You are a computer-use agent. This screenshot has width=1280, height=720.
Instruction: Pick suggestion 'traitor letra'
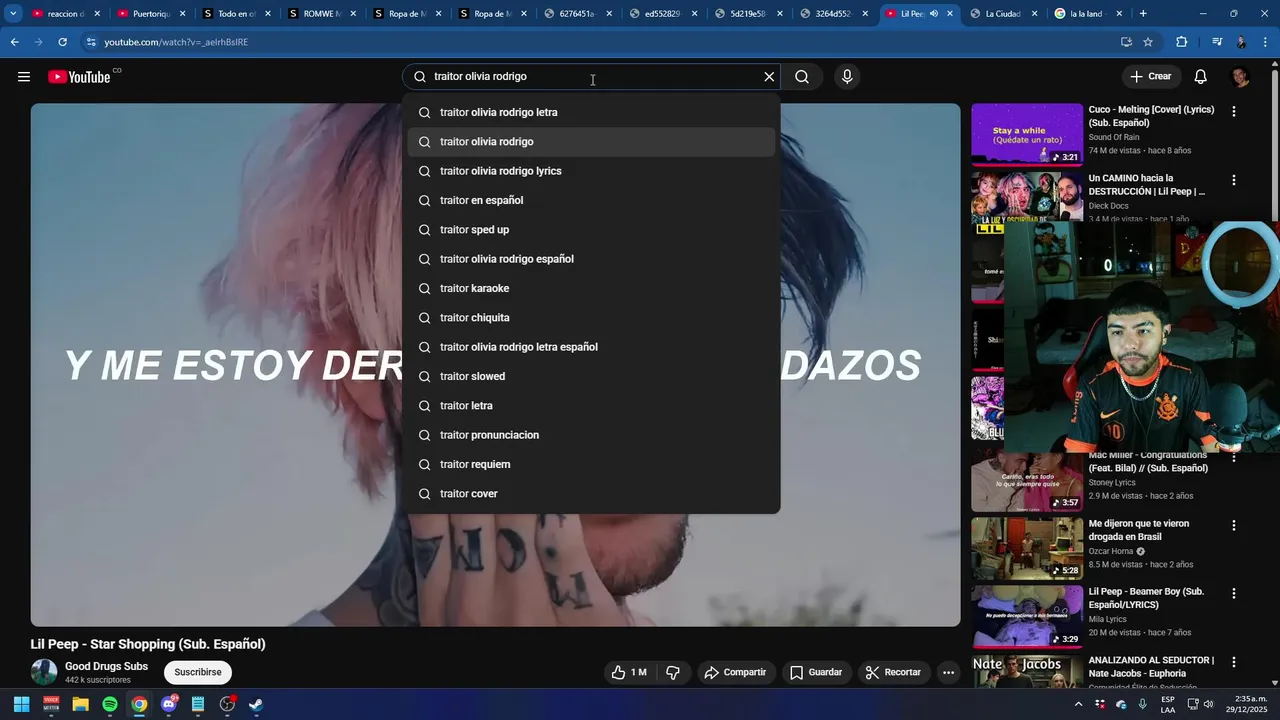pyautogui.click(x=591, y=406)
